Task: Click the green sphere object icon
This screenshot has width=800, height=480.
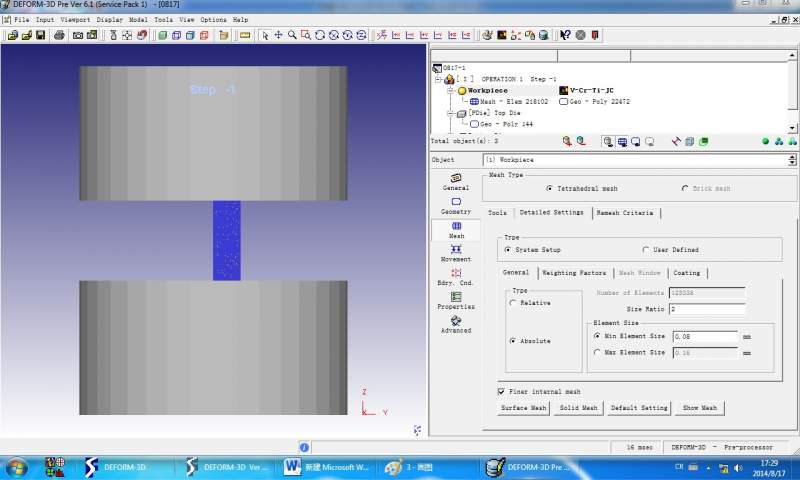Action: (765, 142)
